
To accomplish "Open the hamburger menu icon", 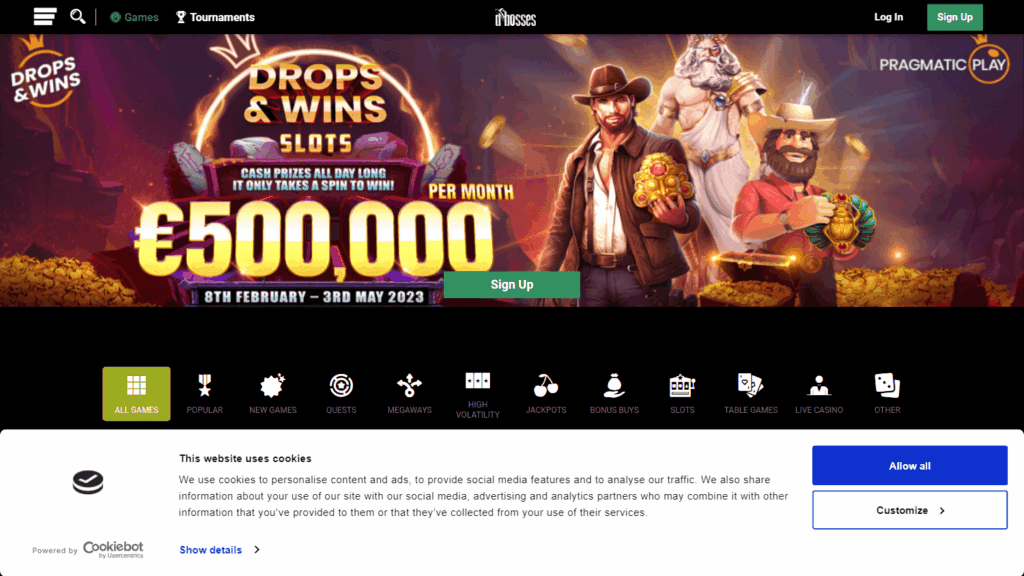I will (x=44, y=16).
